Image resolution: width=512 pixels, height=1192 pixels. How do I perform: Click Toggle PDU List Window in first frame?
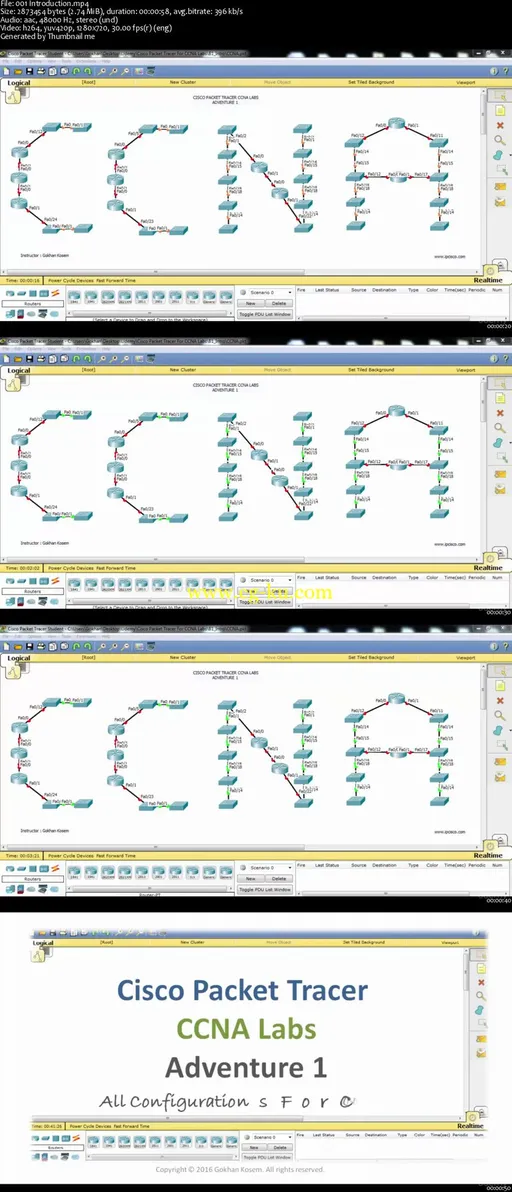tap(265, 313)
